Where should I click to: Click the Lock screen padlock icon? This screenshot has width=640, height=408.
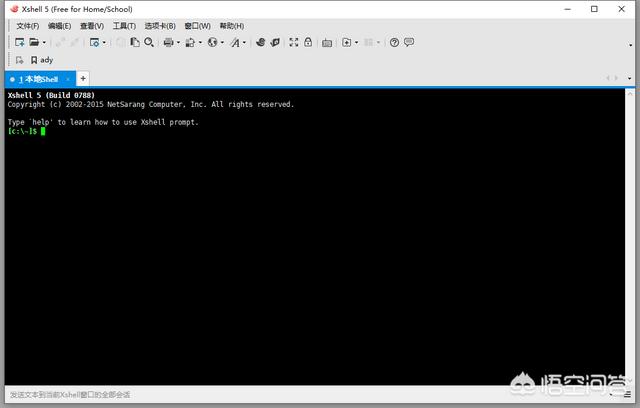(x=308, y=42)
